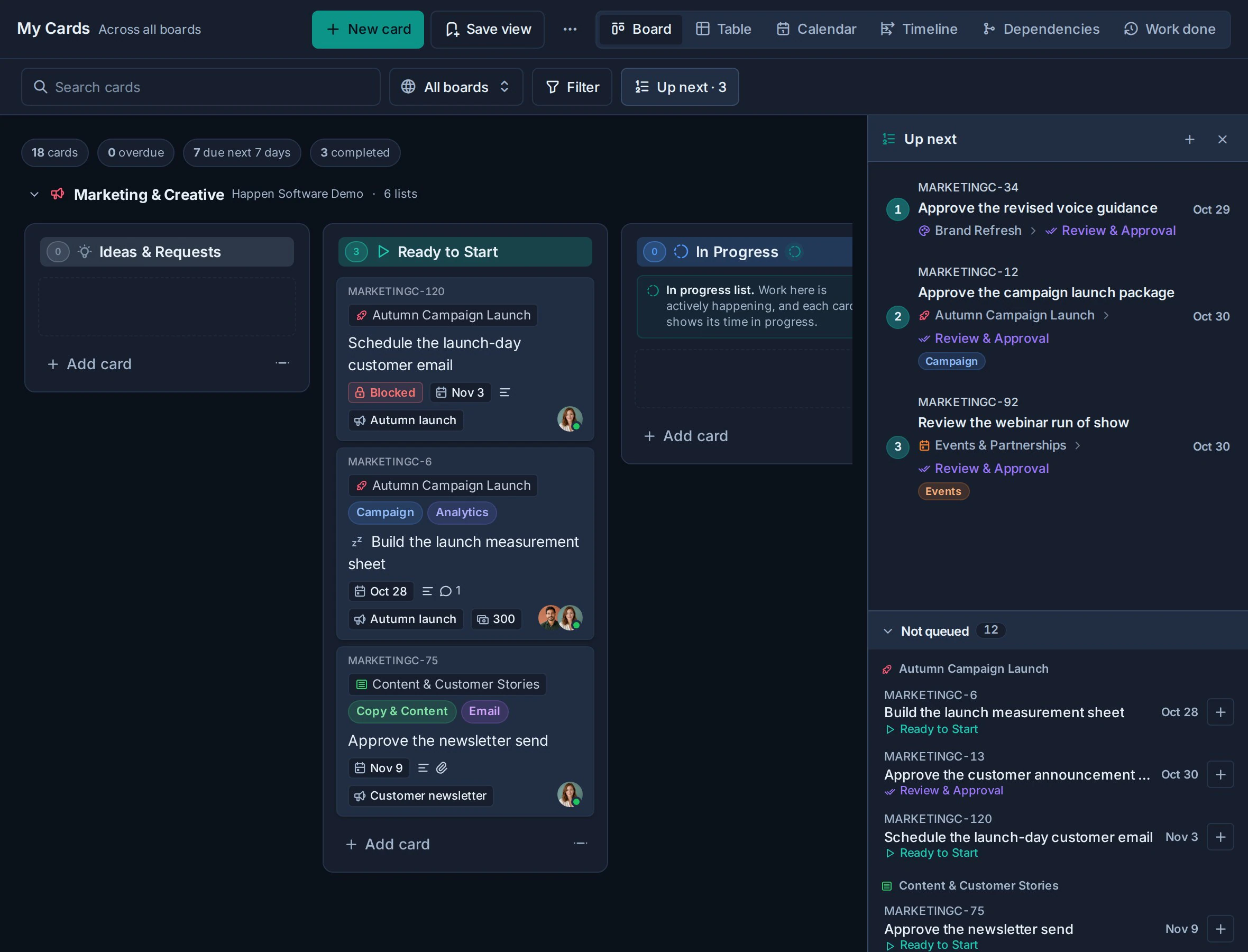This screenshot has width=1248, height=952.
Task: Open the Filter options
Action: pos(572,87)
